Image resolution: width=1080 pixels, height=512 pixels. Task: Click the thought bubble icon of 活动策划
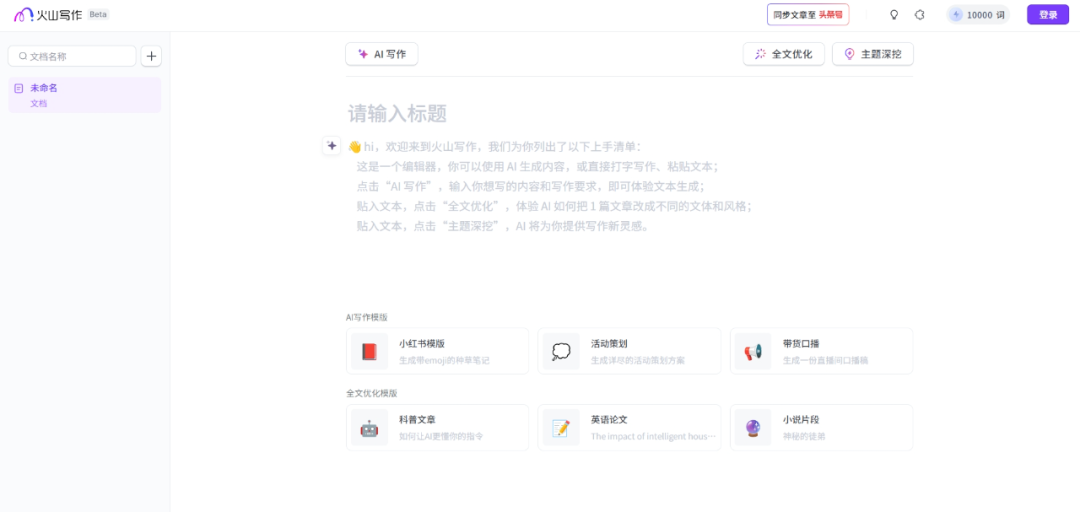pos(561,351)
